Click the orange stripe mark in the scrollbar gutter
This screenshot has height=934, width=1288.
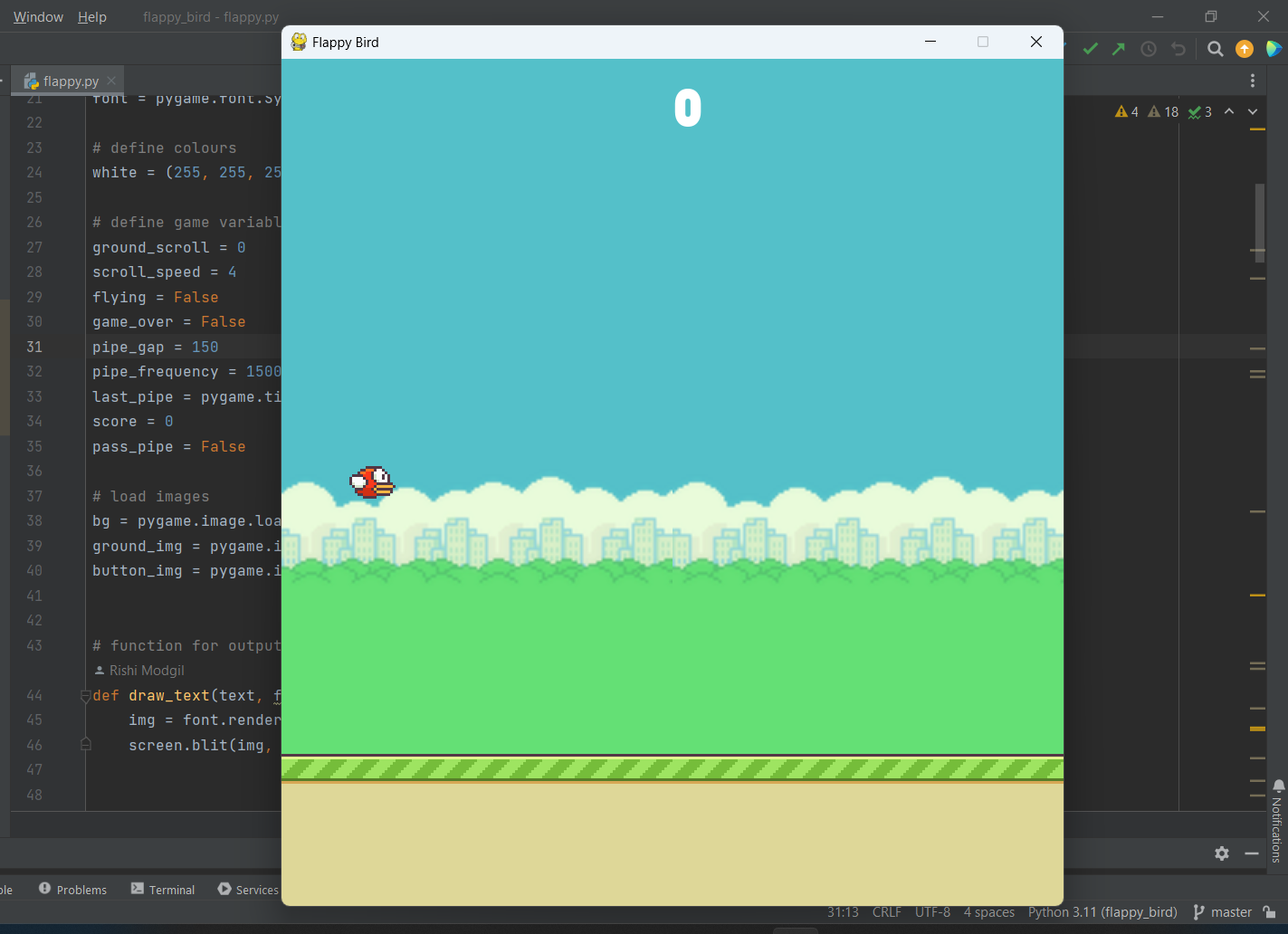pyautogui.click(x=1257, y=729)
